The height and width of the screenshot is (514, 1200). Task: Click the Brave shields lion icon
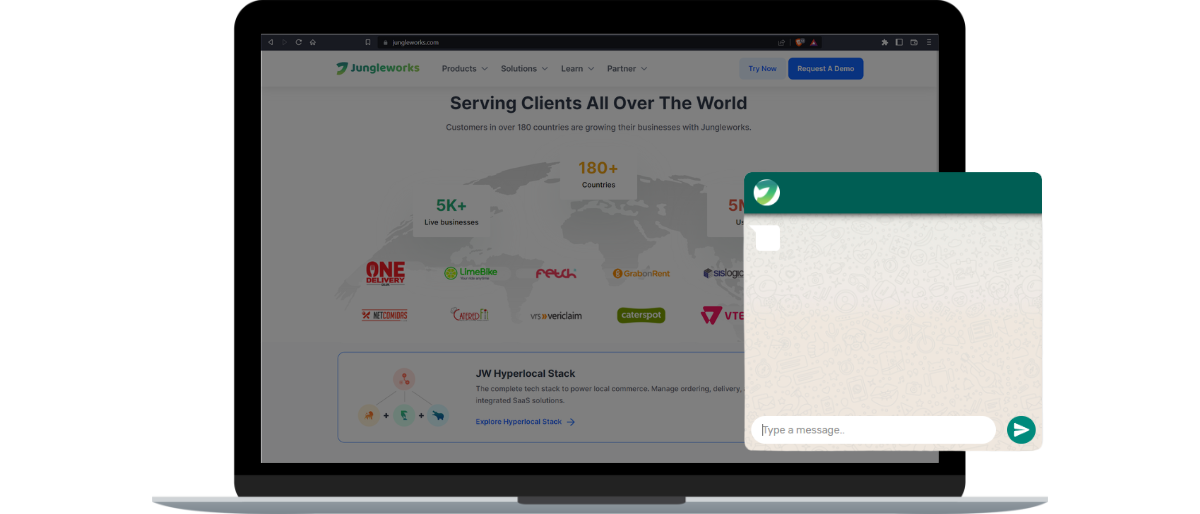800,42
